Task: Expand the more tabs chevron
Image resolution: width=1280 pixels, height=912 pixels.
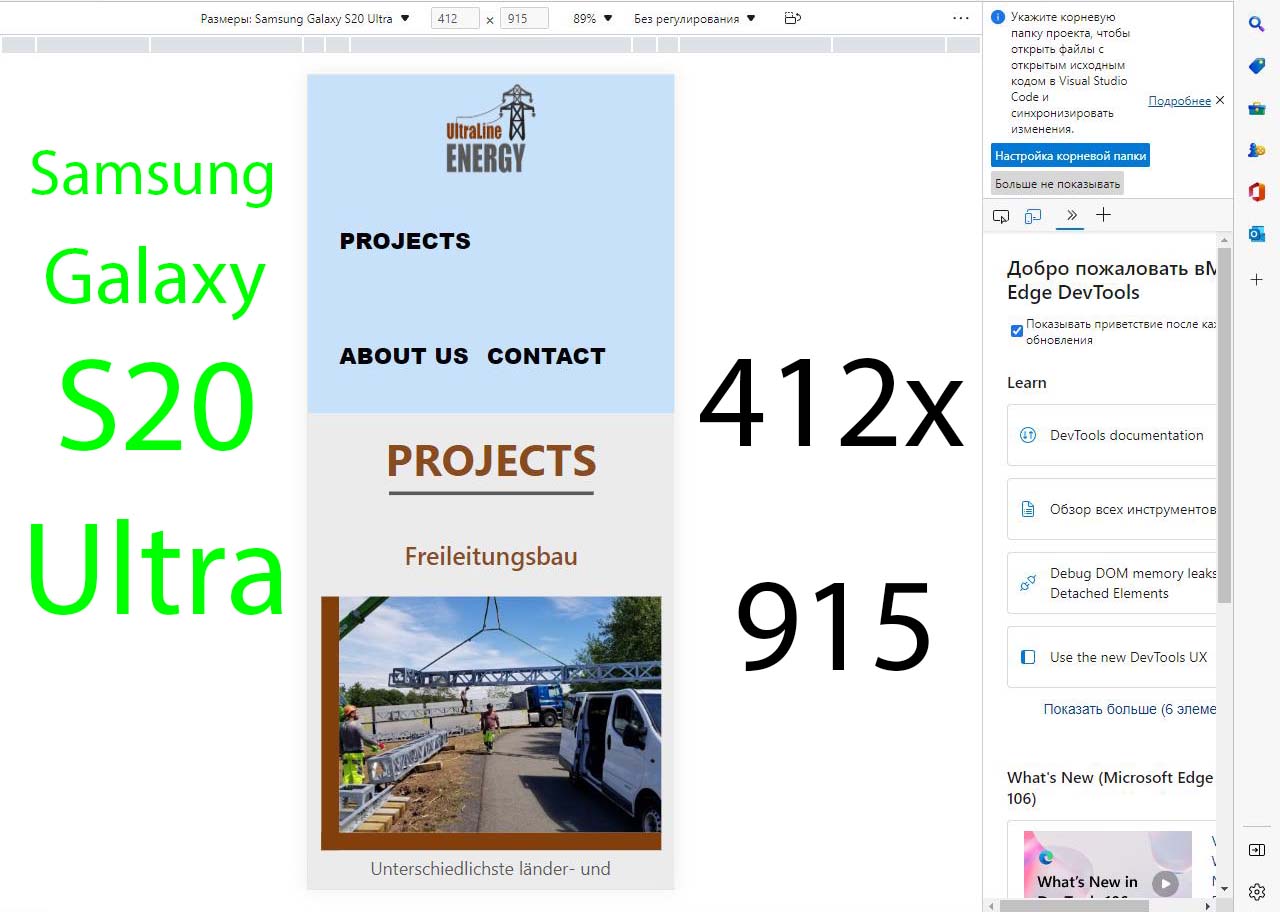Action: pyautogui.click(x=1071, y=215)
